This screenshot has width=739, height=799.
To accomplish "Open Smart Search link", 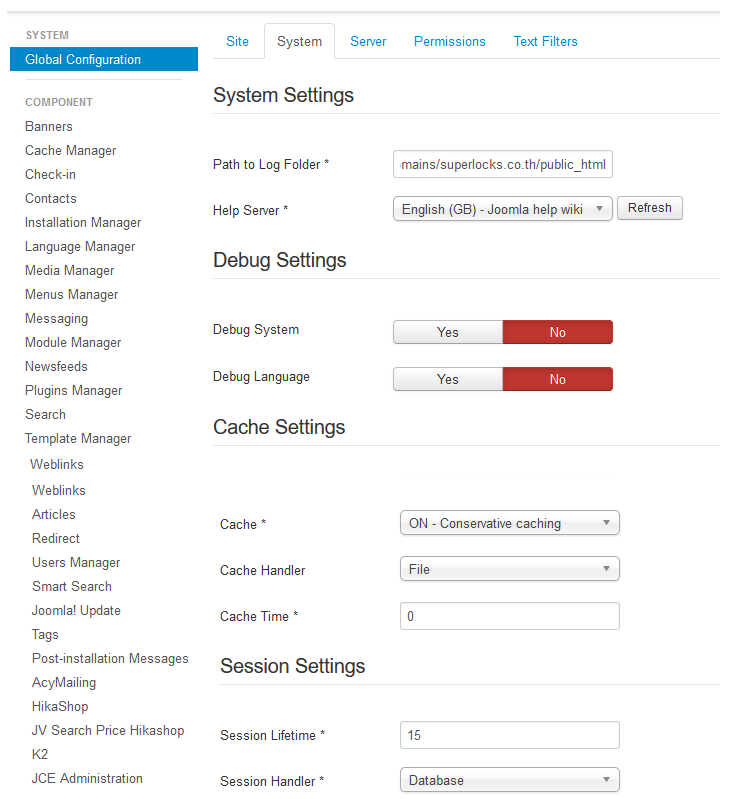I will 71,586.
